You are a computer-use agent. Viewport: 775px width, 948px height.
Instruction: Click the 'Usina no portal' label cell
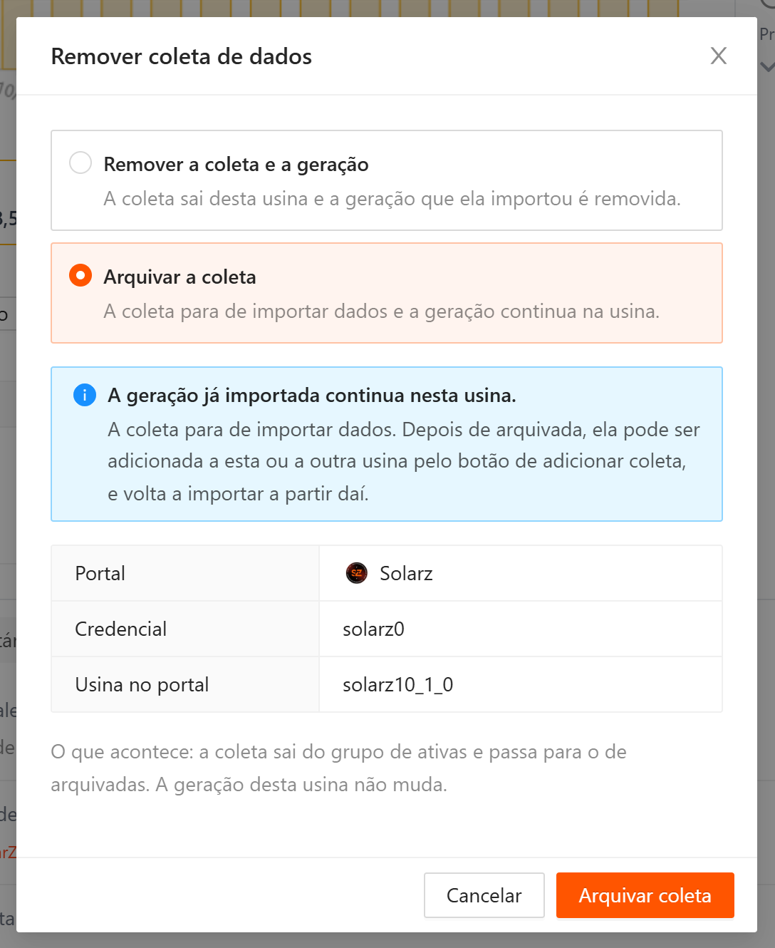185,684
